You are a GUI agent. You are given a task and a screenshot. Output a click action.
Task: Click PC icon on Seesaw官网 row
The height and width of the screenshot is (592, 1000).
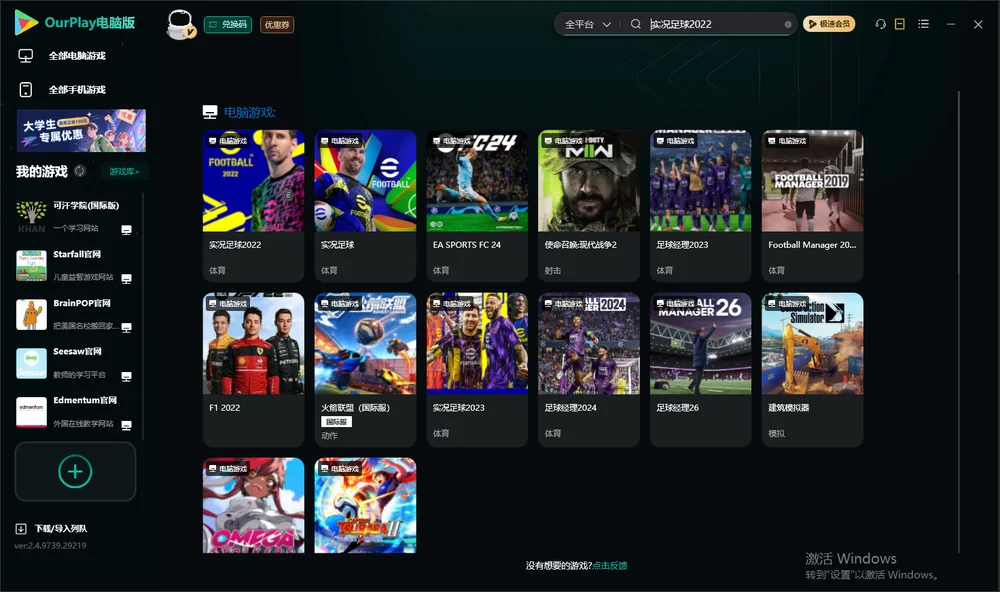tap(126, 376)
